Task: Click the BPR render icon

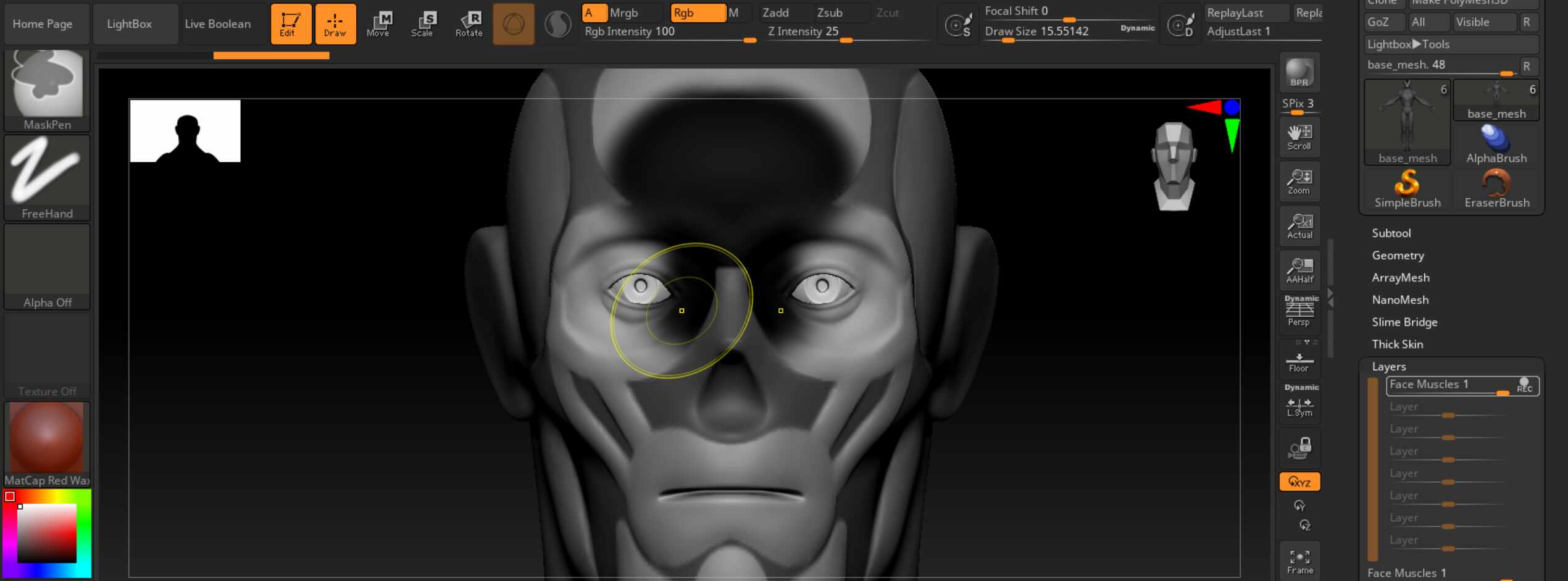Action: coord(1299,72)
